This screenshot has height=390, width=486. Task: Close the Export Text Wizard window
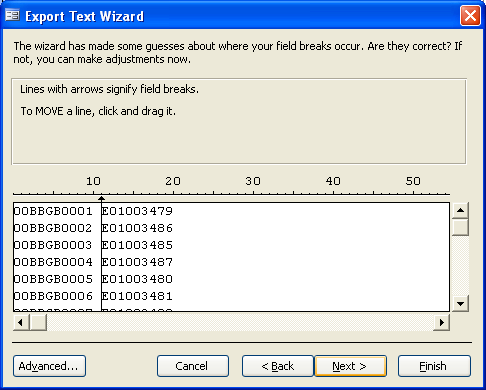tap(470, 15)
